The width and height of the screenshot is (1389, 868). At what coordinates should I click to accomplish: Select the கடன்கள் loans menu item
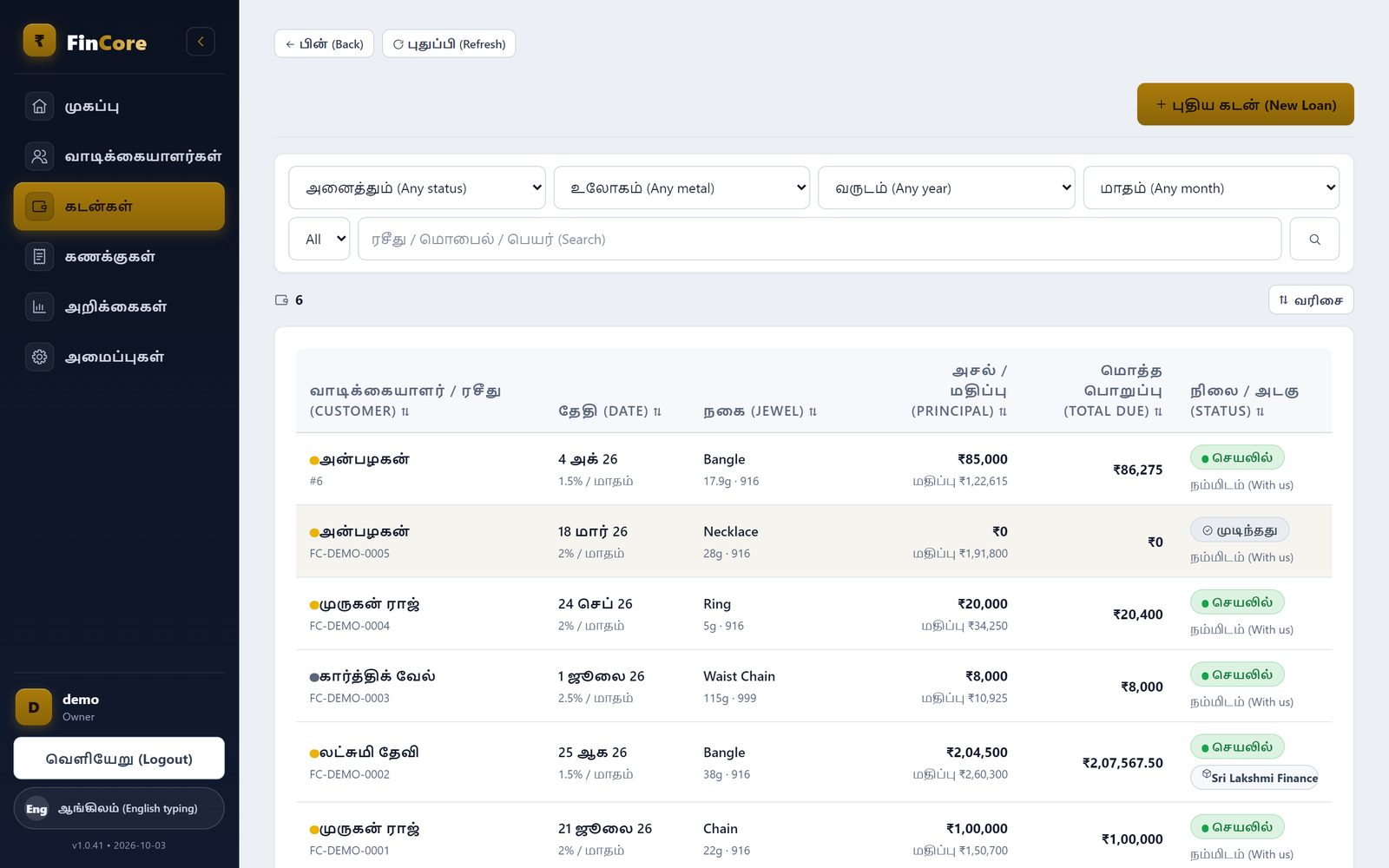tap(119, 207)
